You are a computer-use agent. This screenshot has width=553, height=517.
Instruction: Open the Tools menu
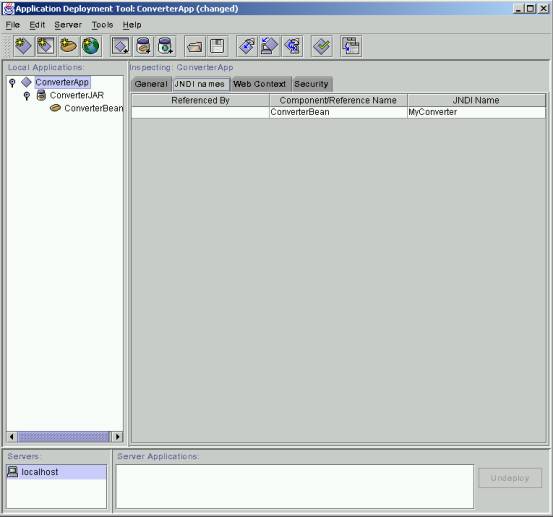pyautogui.click(x=102, y=25)
